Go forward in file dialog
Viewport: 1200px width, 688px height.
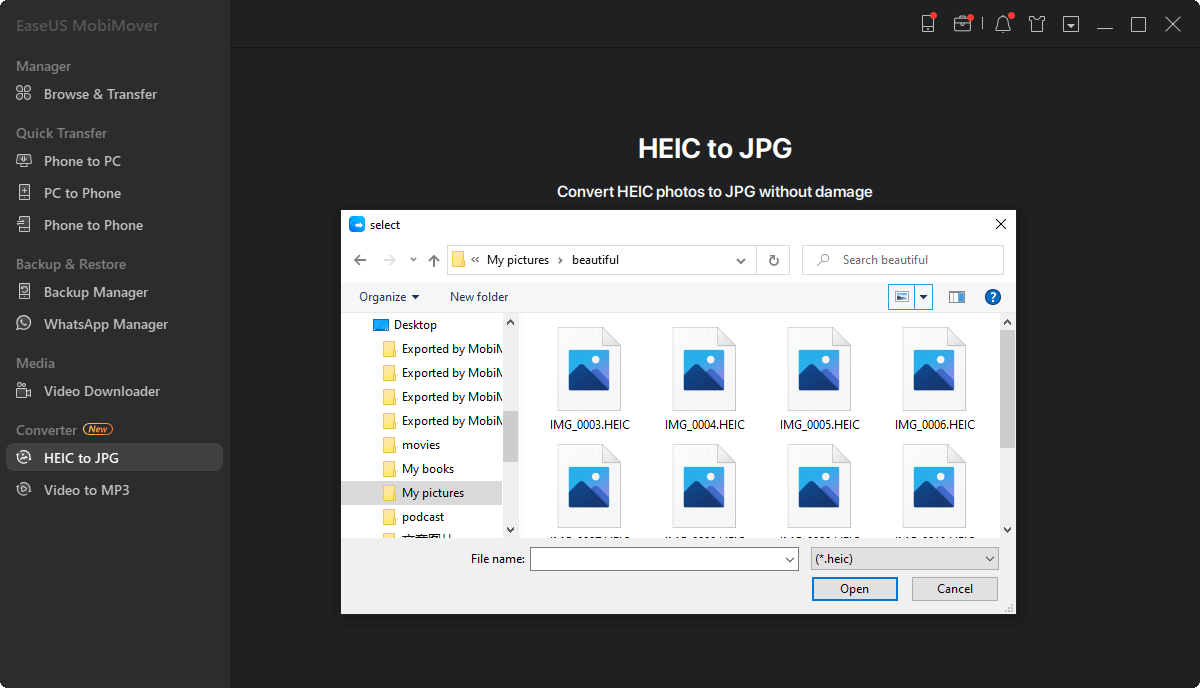[390, 260]
